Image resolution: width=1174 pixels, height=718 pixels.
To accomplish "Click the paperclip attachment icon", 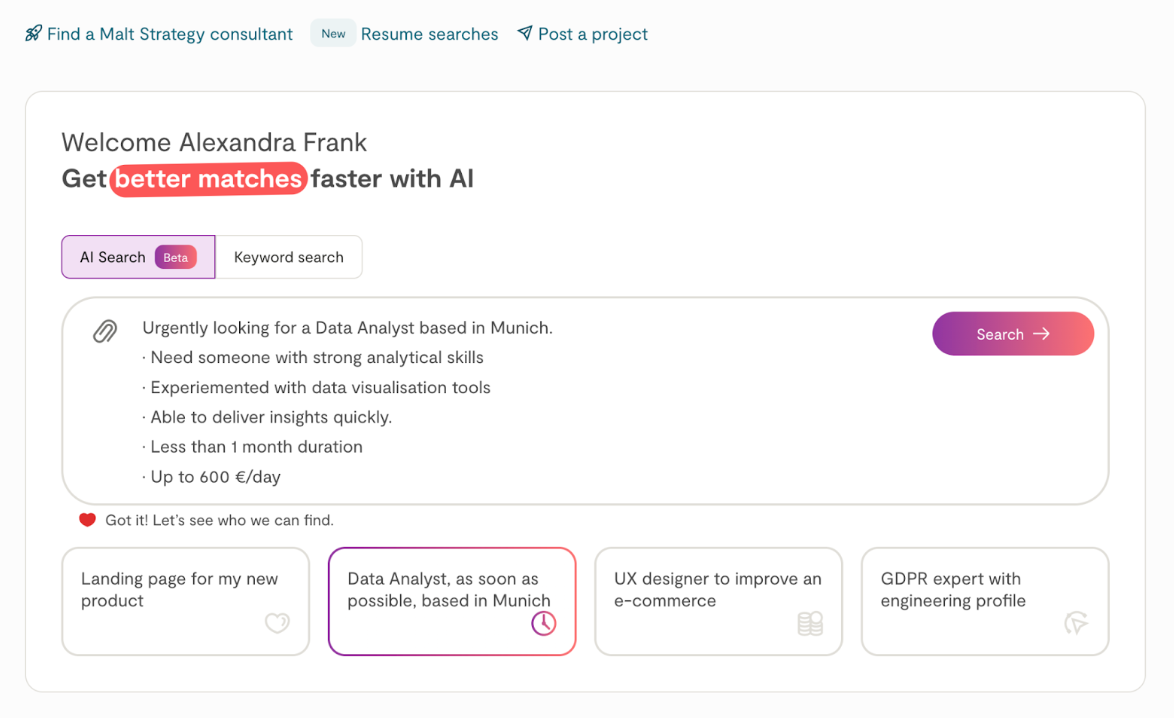I will 105,331.
